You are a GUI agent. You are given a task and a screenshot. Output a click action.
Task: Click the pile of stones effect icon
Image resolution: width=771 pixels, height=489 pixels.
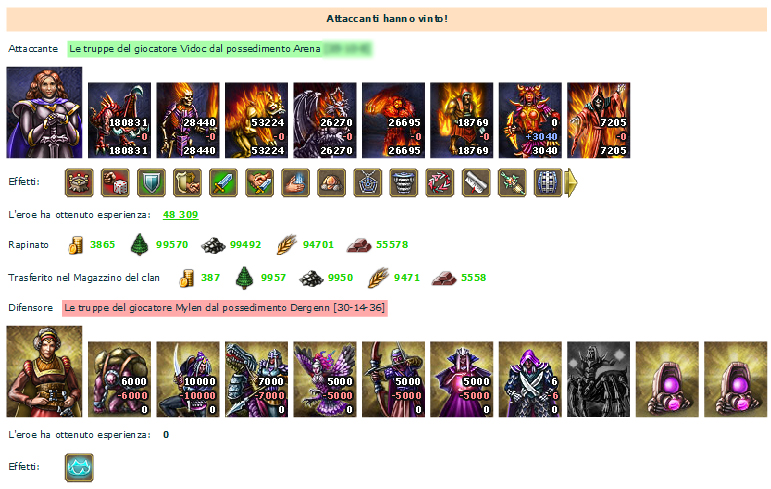click(331, 183)
